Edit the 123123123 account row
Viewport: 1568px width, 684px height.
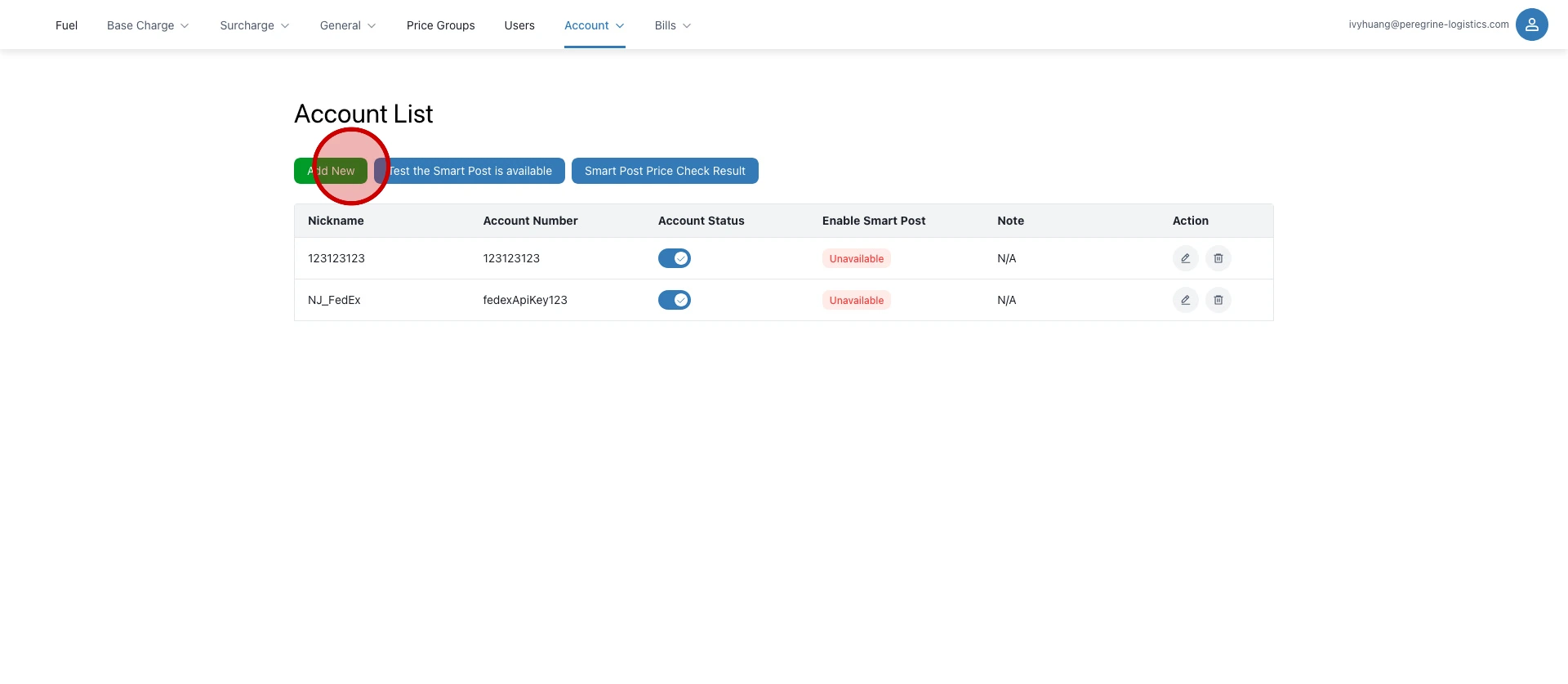(1185, 258)
